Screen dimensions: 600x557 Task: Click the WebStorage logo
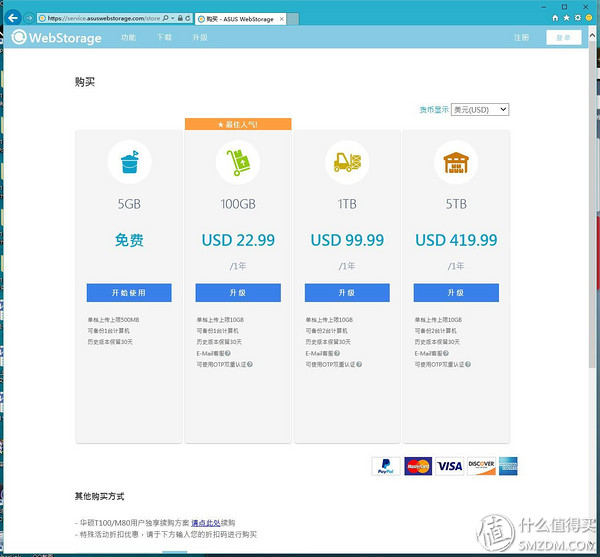(57, 37)
